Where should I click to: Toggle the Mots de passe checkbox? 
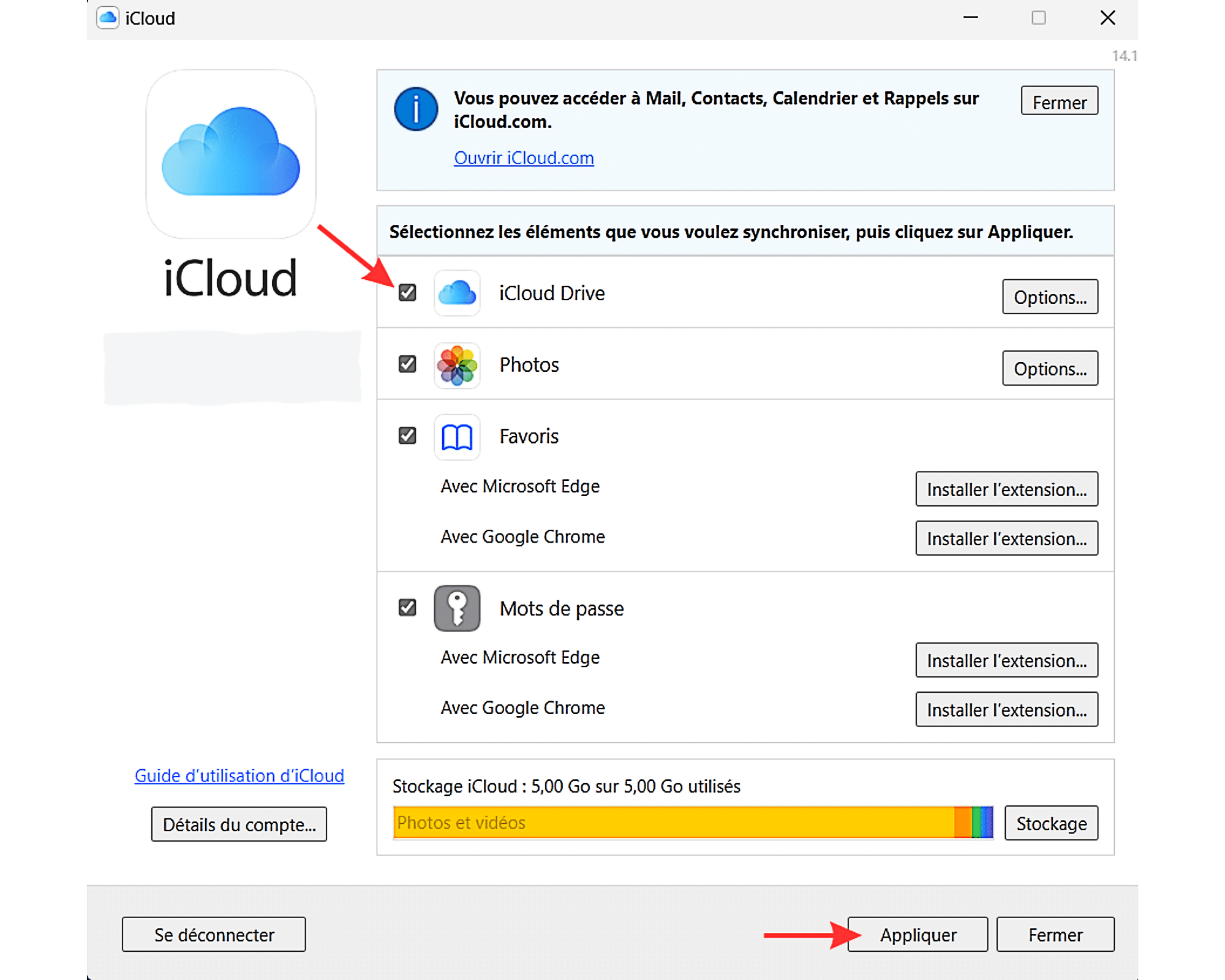pos(407,608)
